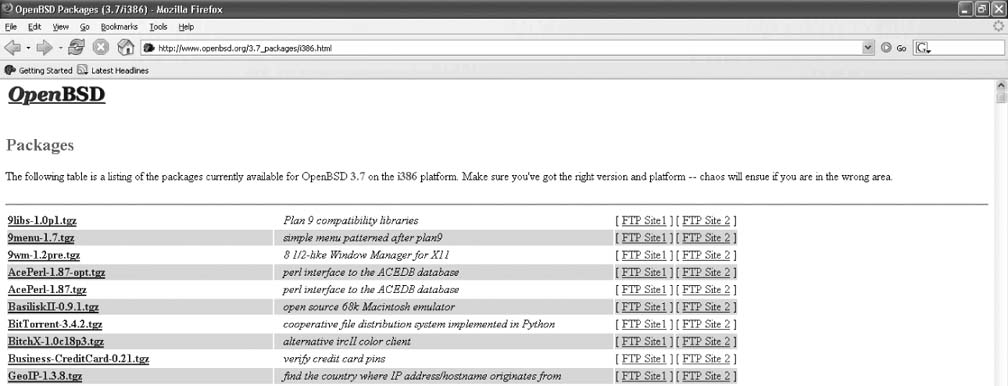Click the Stop loading icon
The height and width of the screenshot is (386, 1008).
pyautogui.click(x=100, y=48)
